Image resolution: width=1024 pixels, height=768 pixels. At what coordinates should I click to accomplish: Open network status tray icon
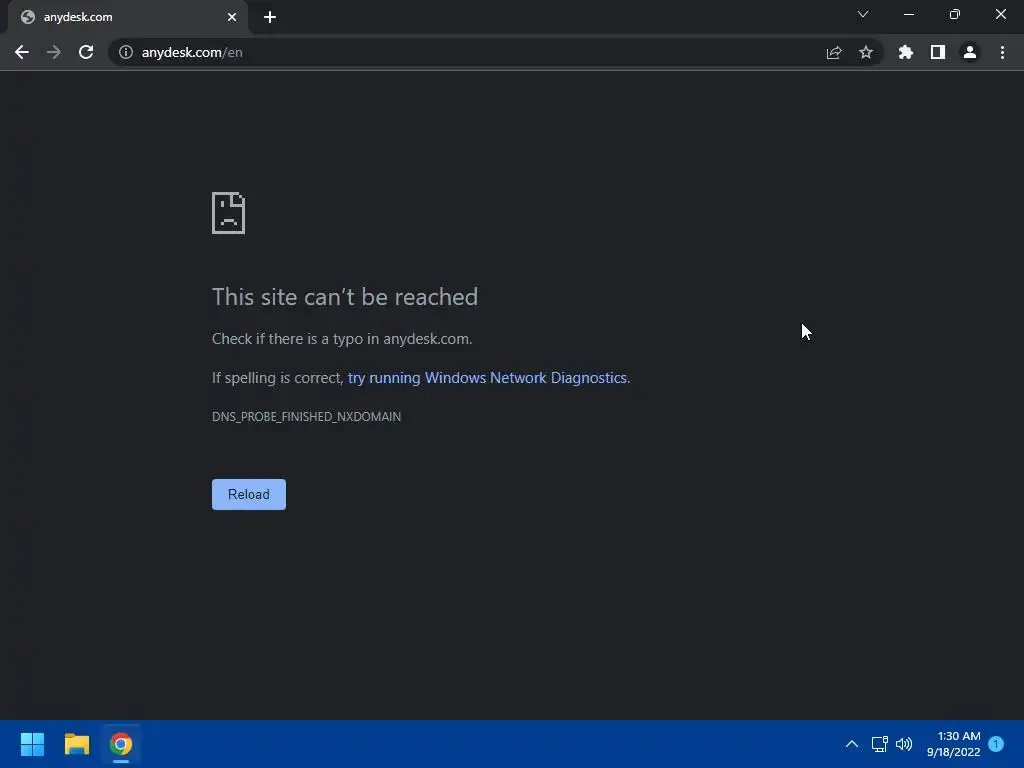(880, 744)
